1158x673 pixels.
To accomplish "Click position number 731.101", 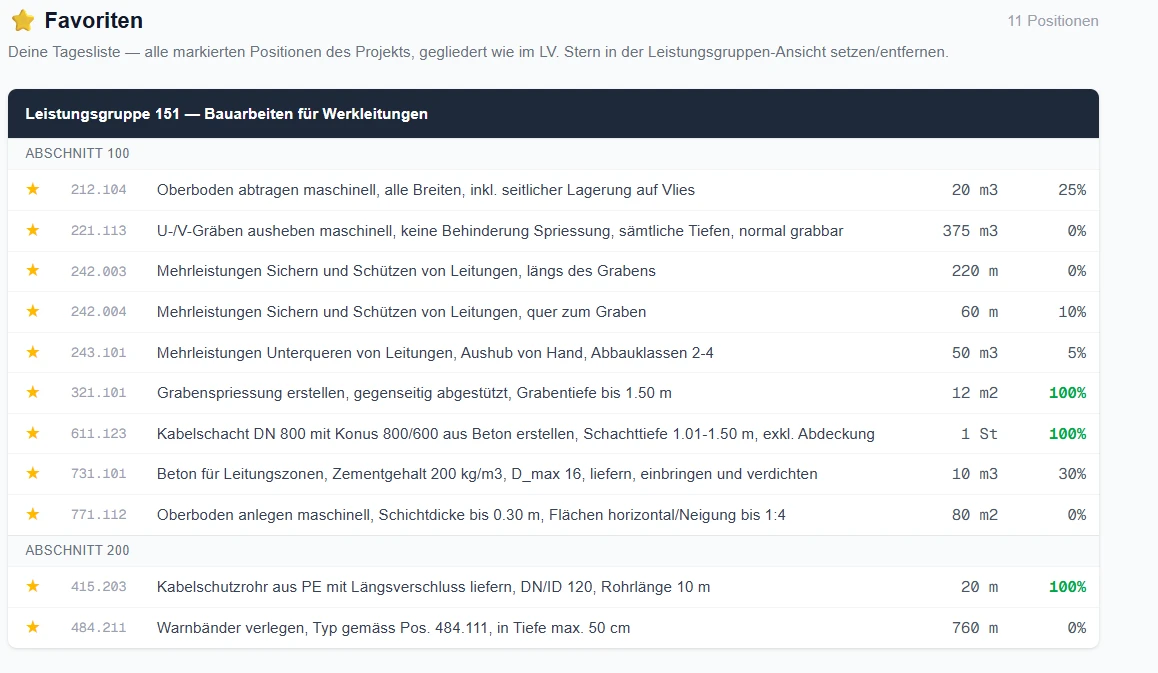I will [98, 474].
